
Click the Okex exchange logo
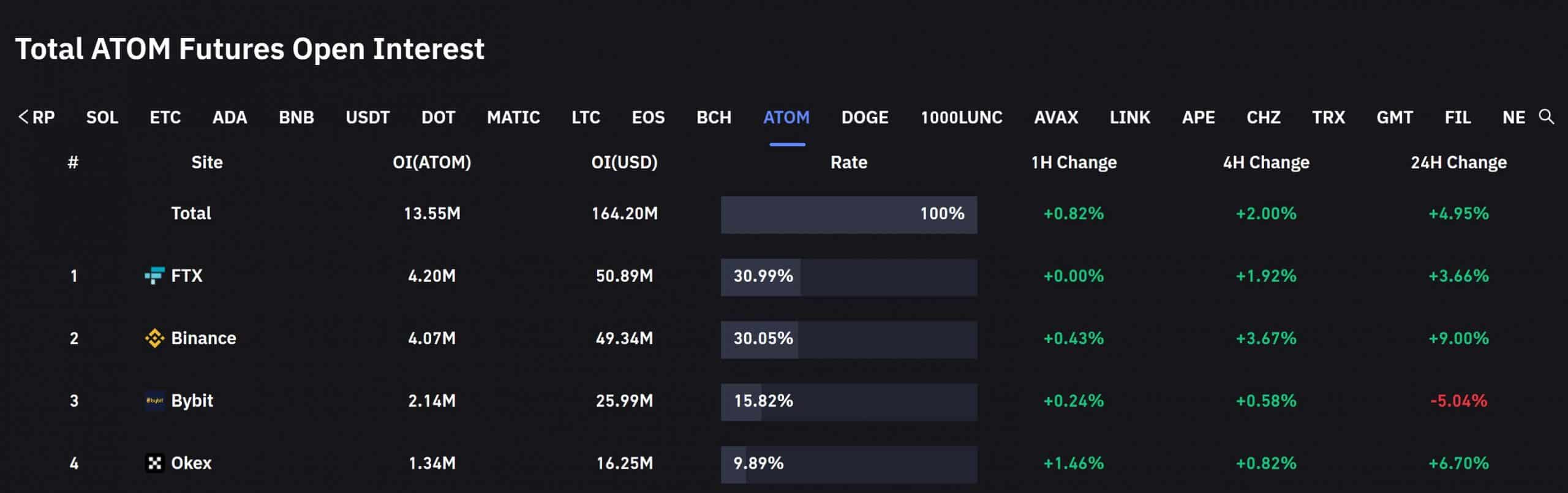[x=155, y=463]
